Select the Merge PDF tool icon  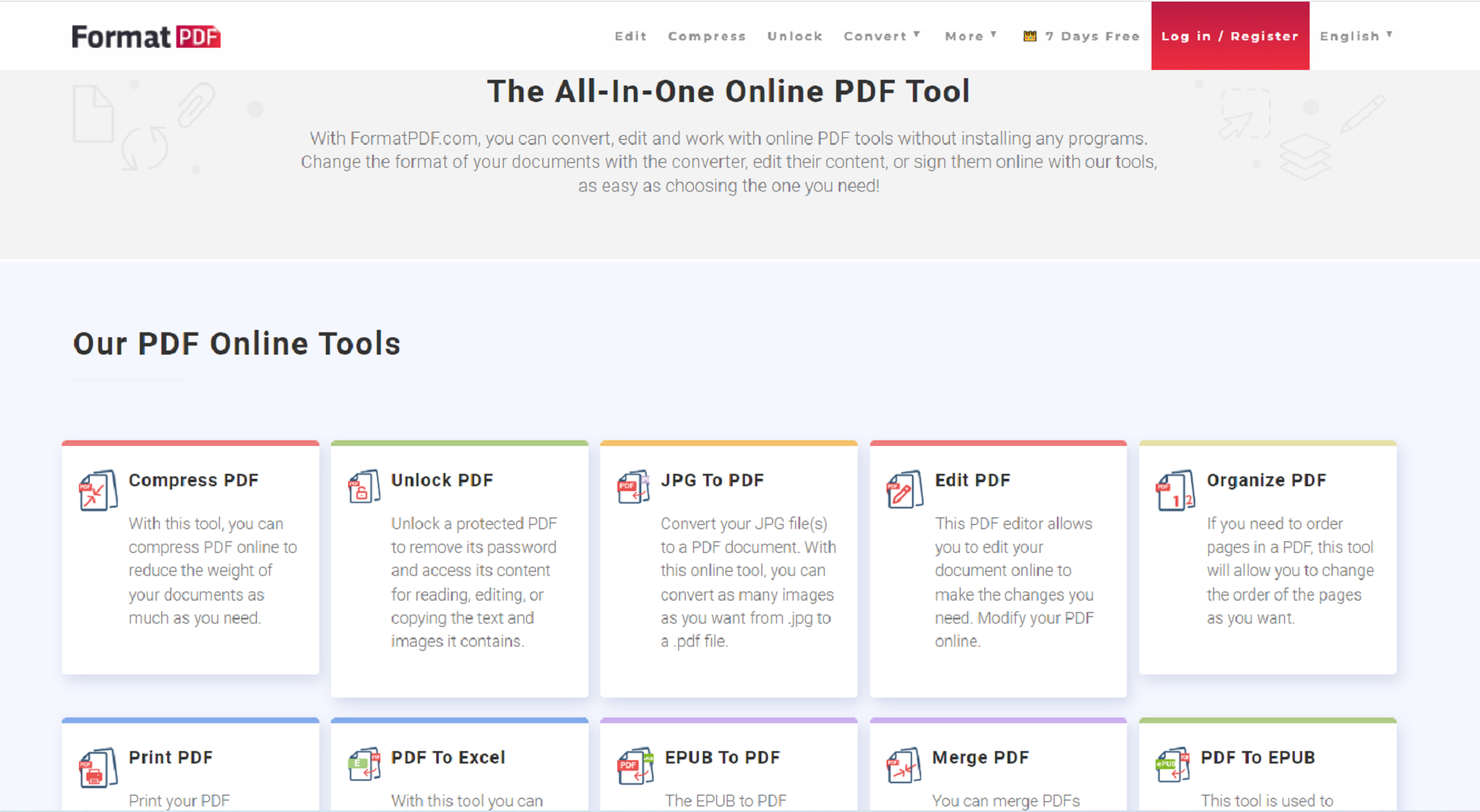pyautogui.click(x=903, y=767)
